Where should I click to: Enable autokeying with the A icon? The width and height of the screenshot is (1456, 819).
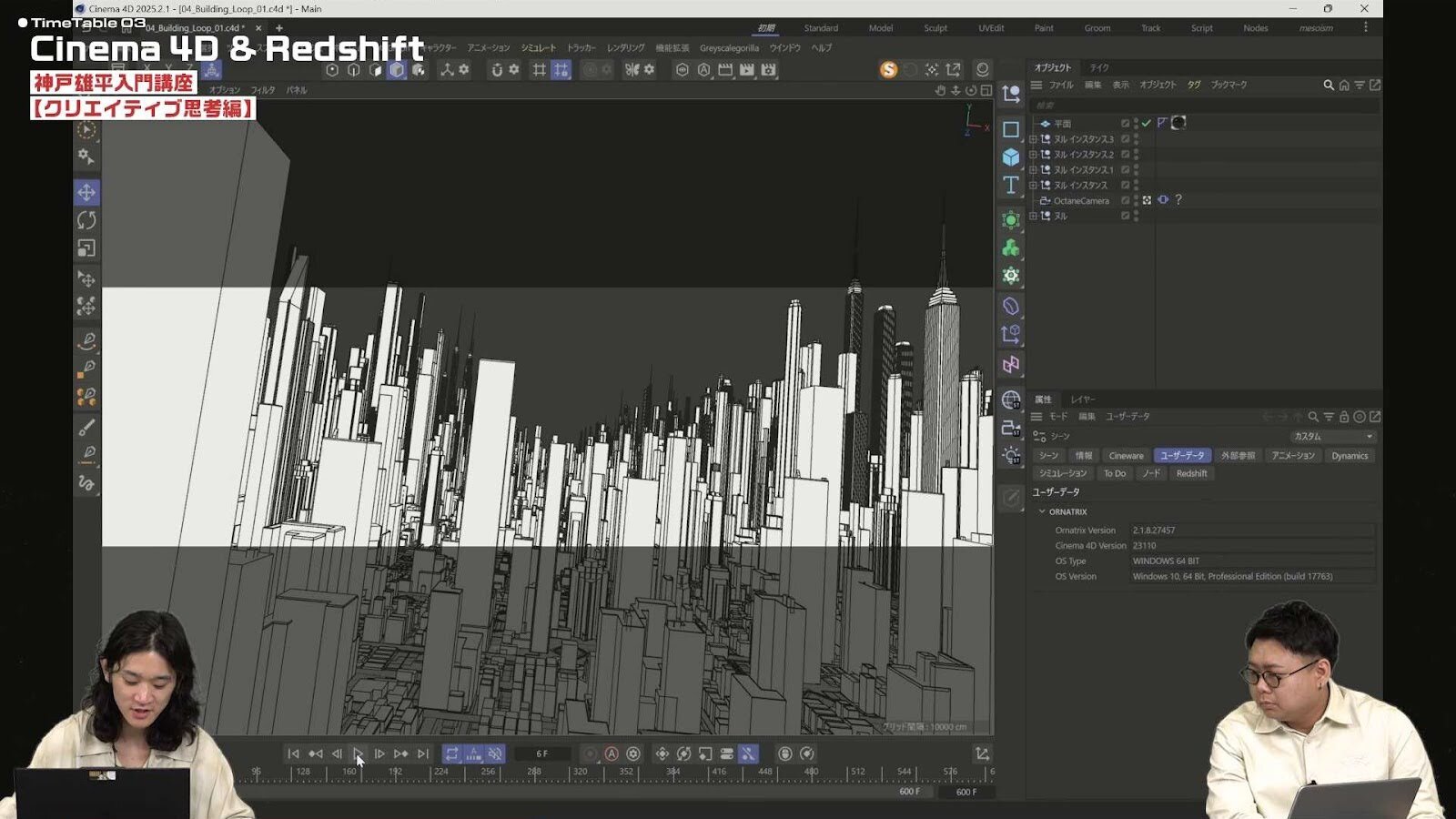coord(612,753)
